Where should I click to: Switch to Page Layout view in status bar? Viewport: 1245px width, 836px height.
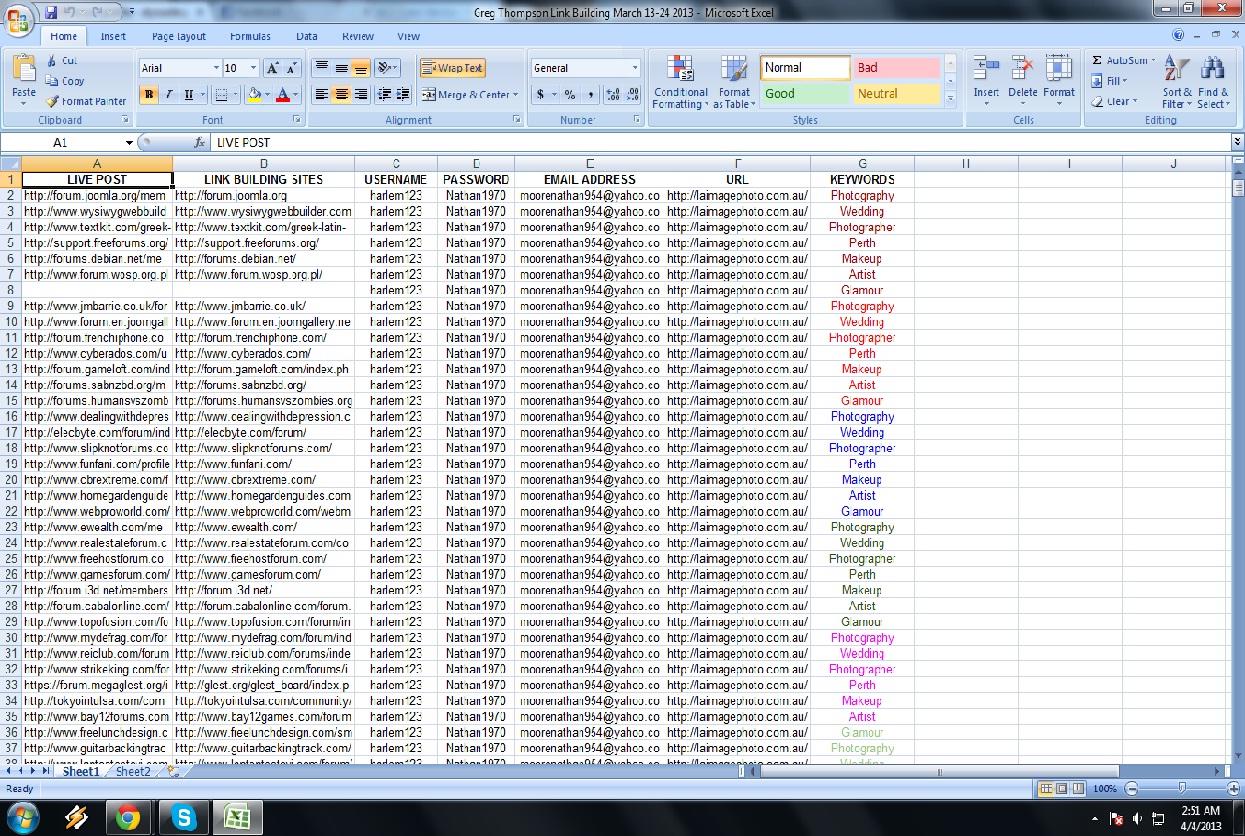[1063, 789]
